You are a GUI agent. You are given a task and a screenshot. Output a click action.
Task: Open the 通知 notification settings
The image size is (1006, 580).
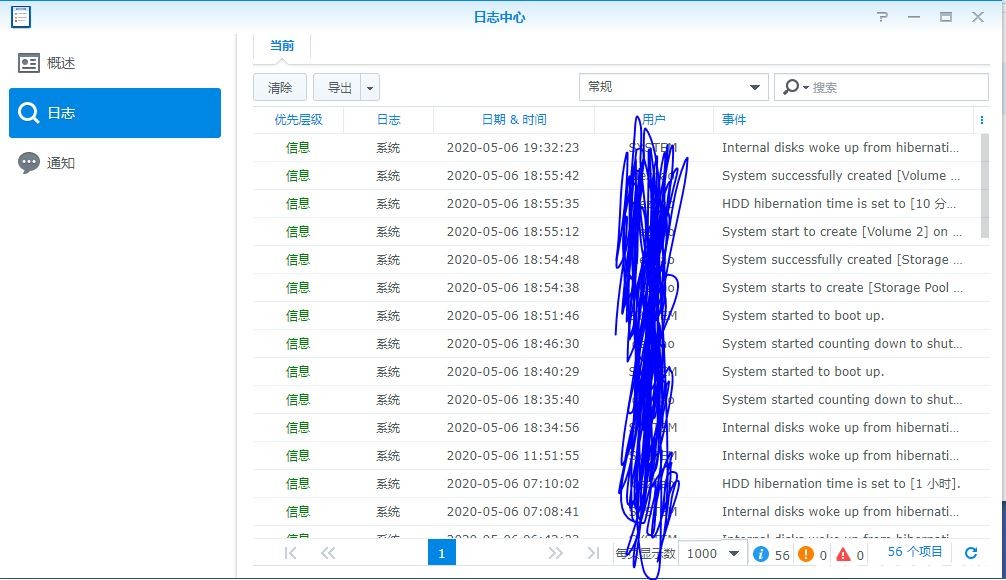pyautogui.click(x=60, y=163)
